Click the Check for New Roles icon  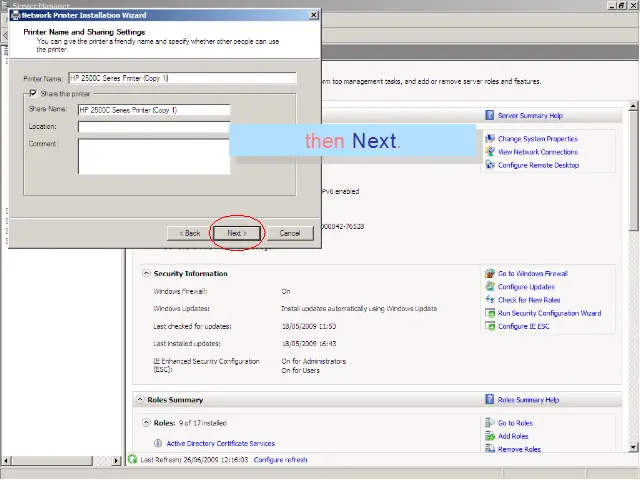pos(490,300)
